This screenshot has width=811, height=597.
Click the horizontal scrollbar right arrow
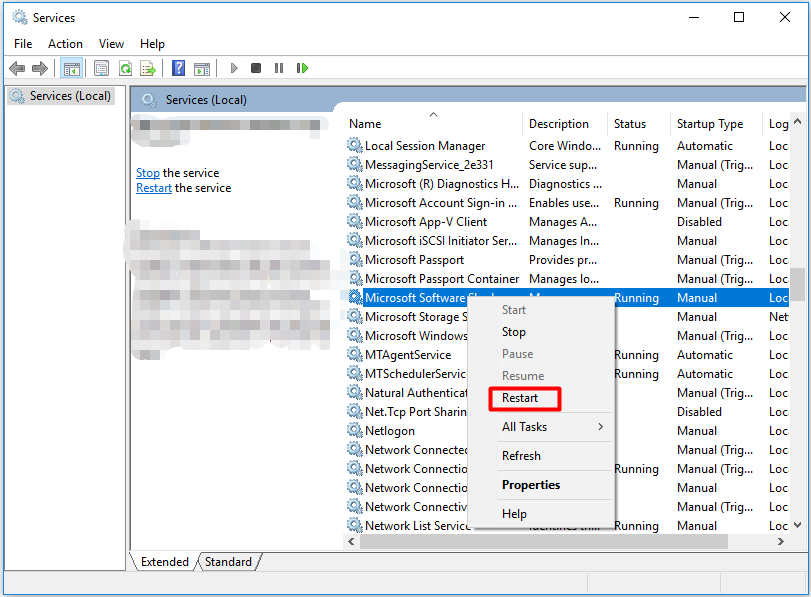click(780, 542)
